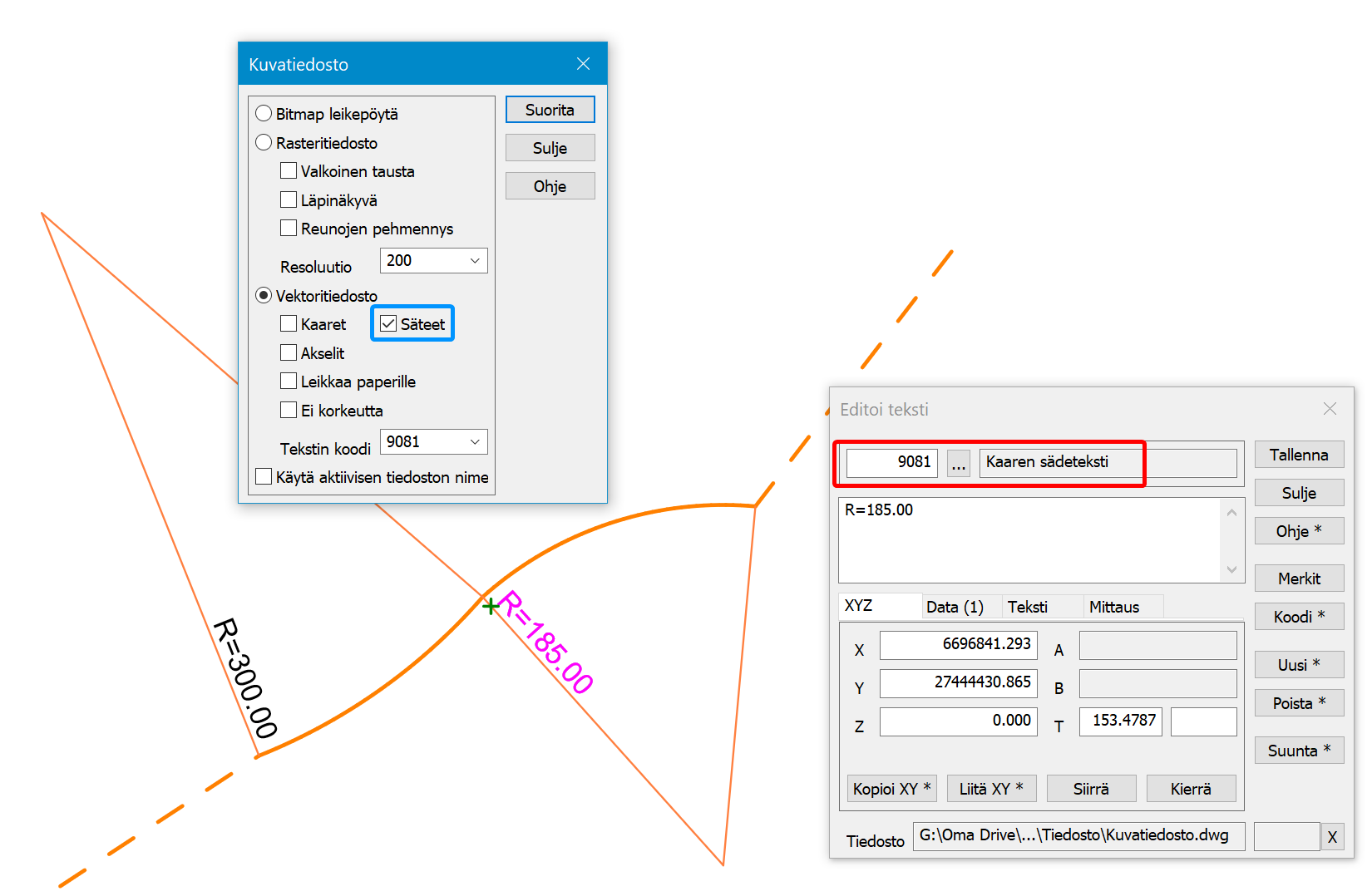Click into the X coordinate field
This screenshot has width=1372, height=896.
pyautogui.click(x=958, y=644)
